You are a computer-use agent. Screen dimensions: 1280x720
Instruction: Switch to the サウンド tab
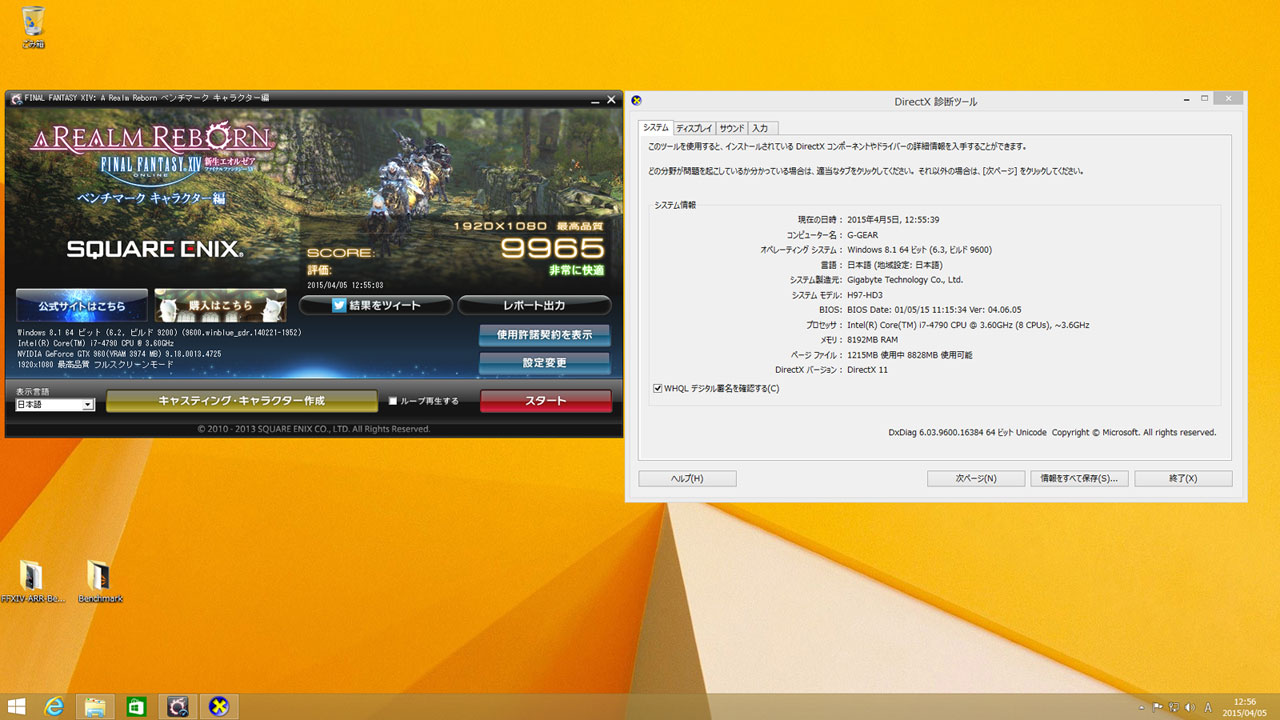[732, 128]
